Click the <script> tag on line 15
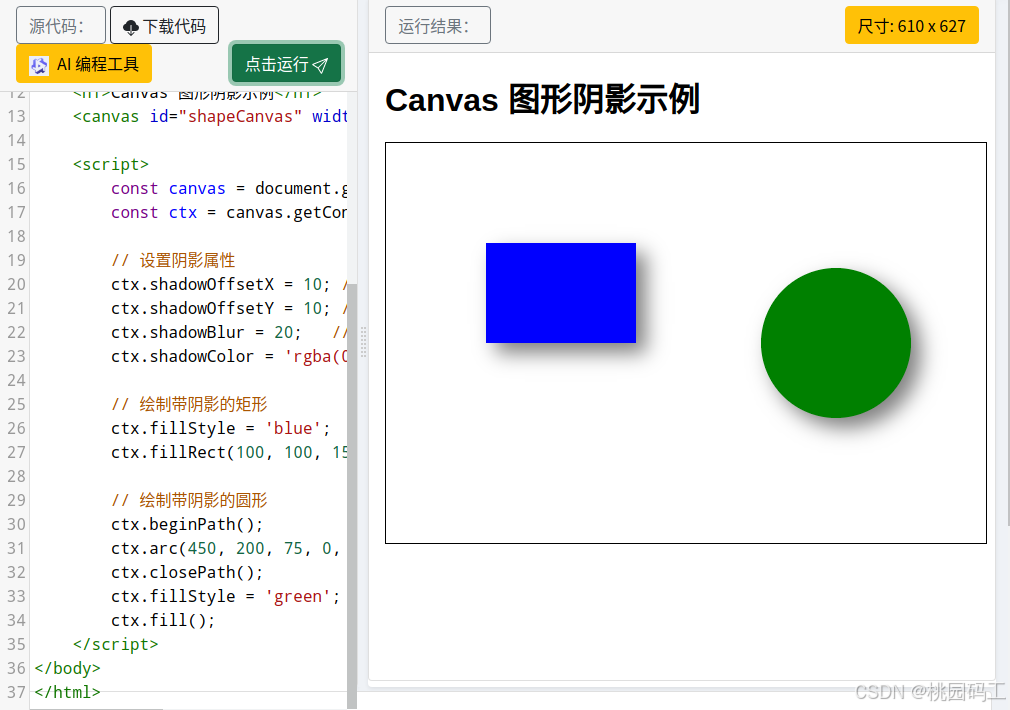This screenshot has width=1010, height=710. 111,164
